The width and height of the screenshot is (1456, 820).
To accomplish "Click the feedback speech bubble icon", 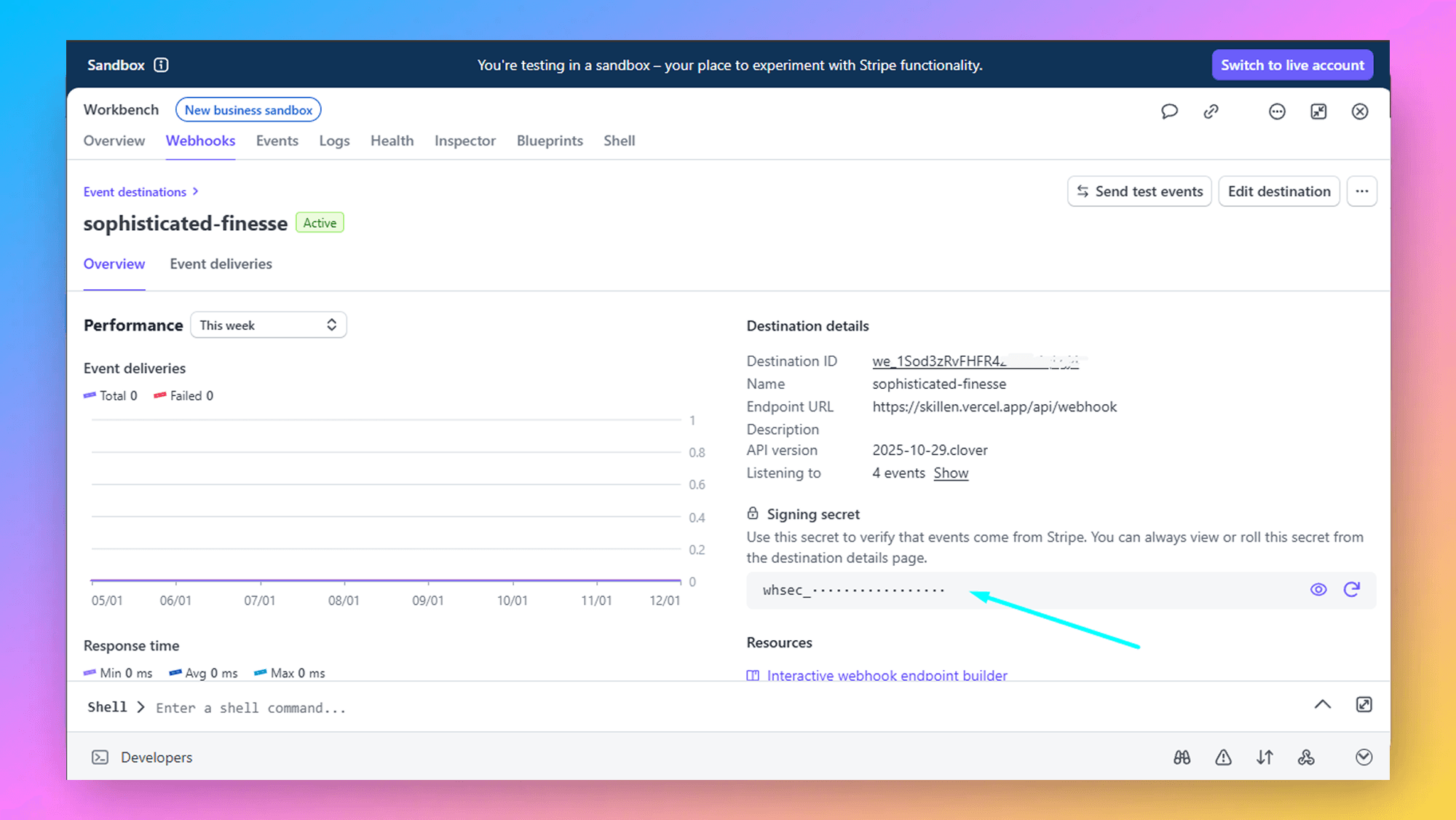I will [1169, 111].
